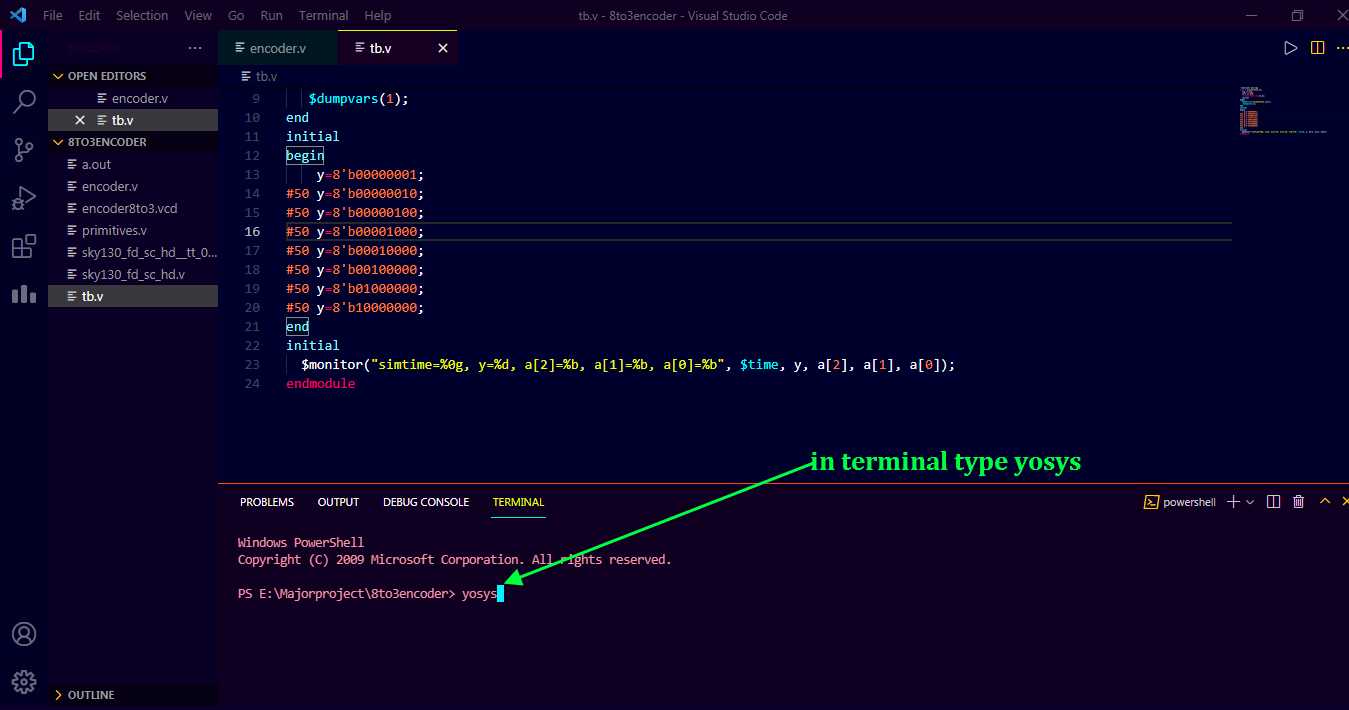Open encoder8to3.vcd file
1349x710 pixels.
pos(133,208)
